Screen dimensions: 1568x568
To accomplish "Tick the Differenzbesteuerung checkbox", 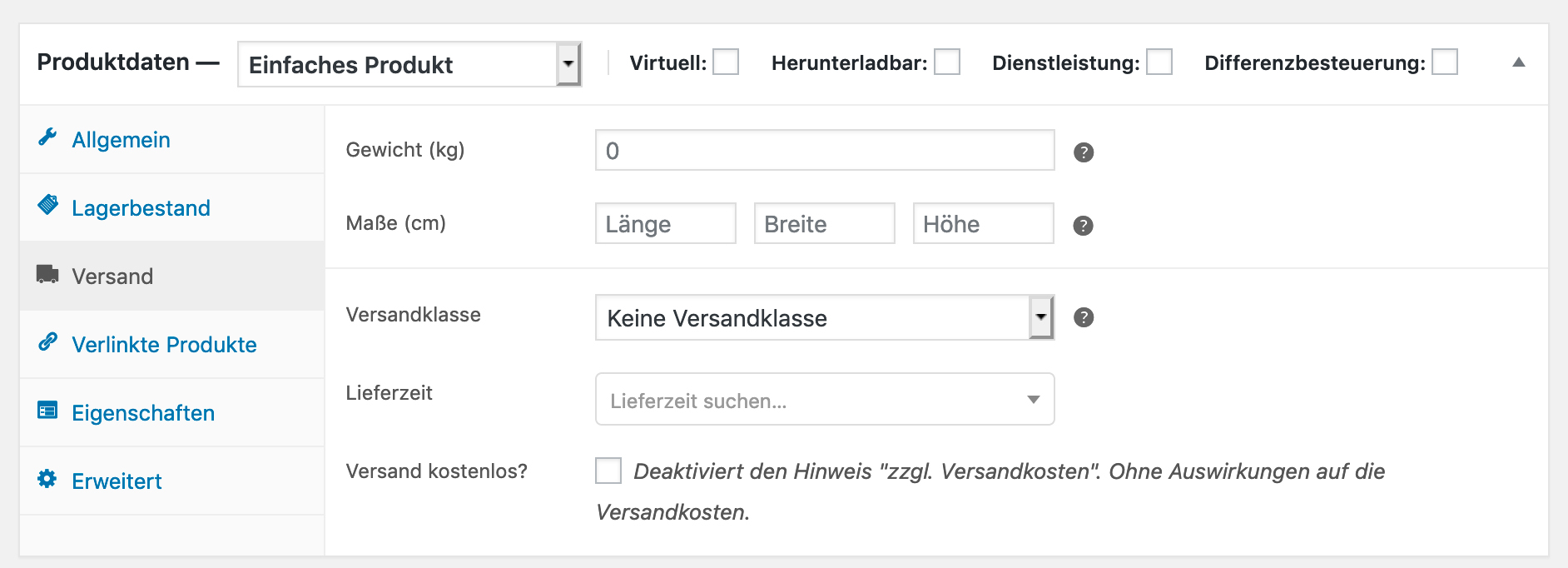I will [x=1445, y=62].
